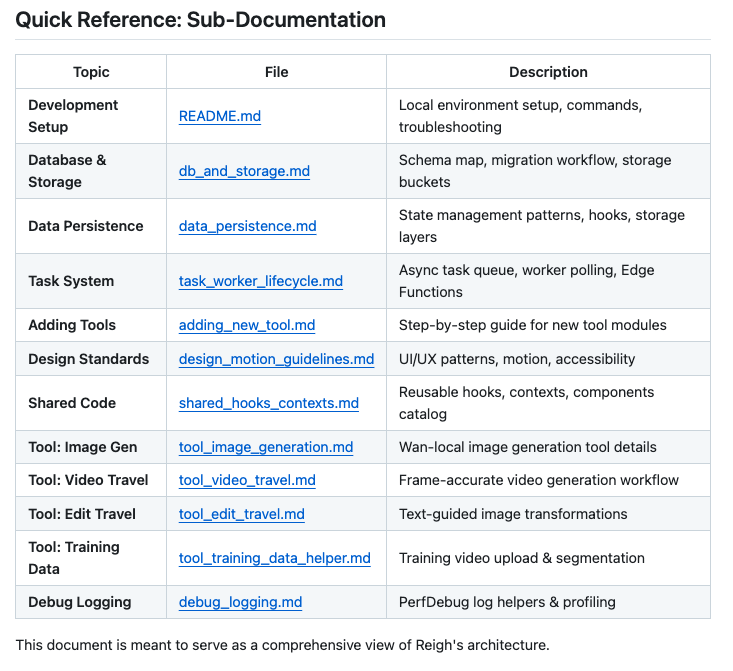
Task: Open data_persistence.md link
Action: pyautogui.click(x=247, y=226)
